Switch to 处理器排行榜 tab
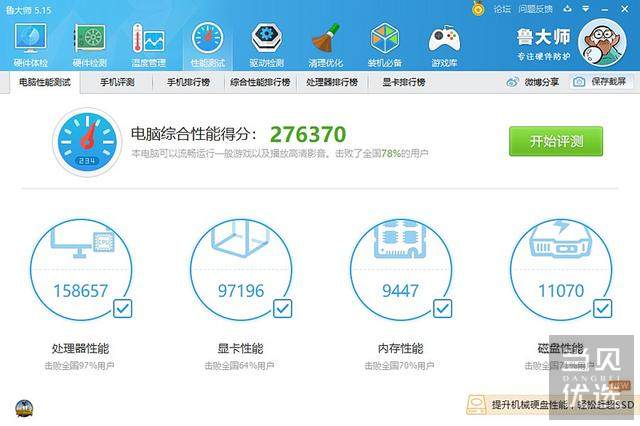 coord(332,82)
